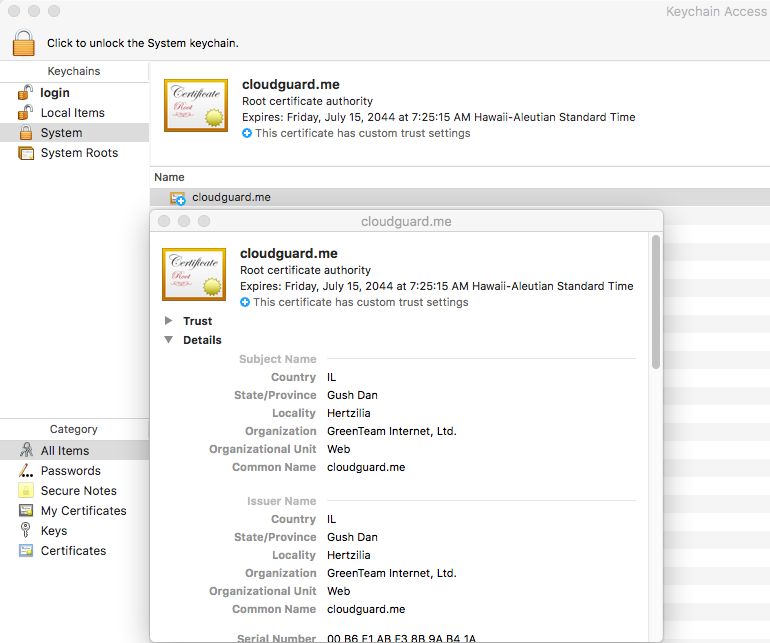Click the Keys icon in Category
Screen dimensions: 770x643
(x=25, y=530)
